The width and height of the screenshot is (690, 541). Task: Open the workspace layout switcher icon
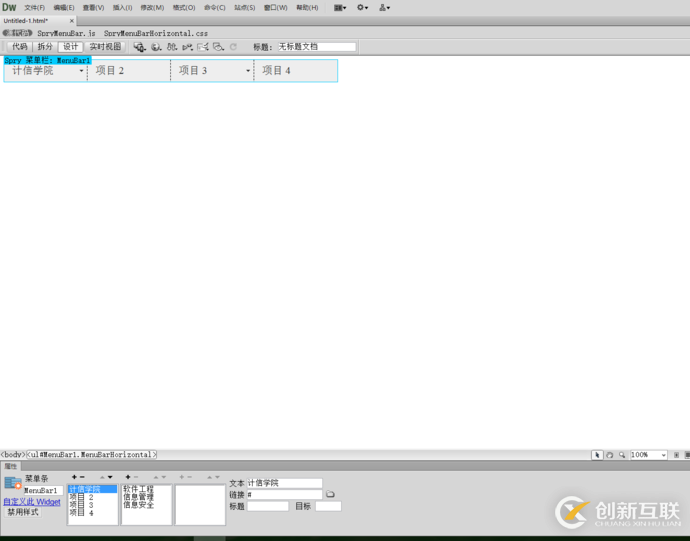(340, 7)
